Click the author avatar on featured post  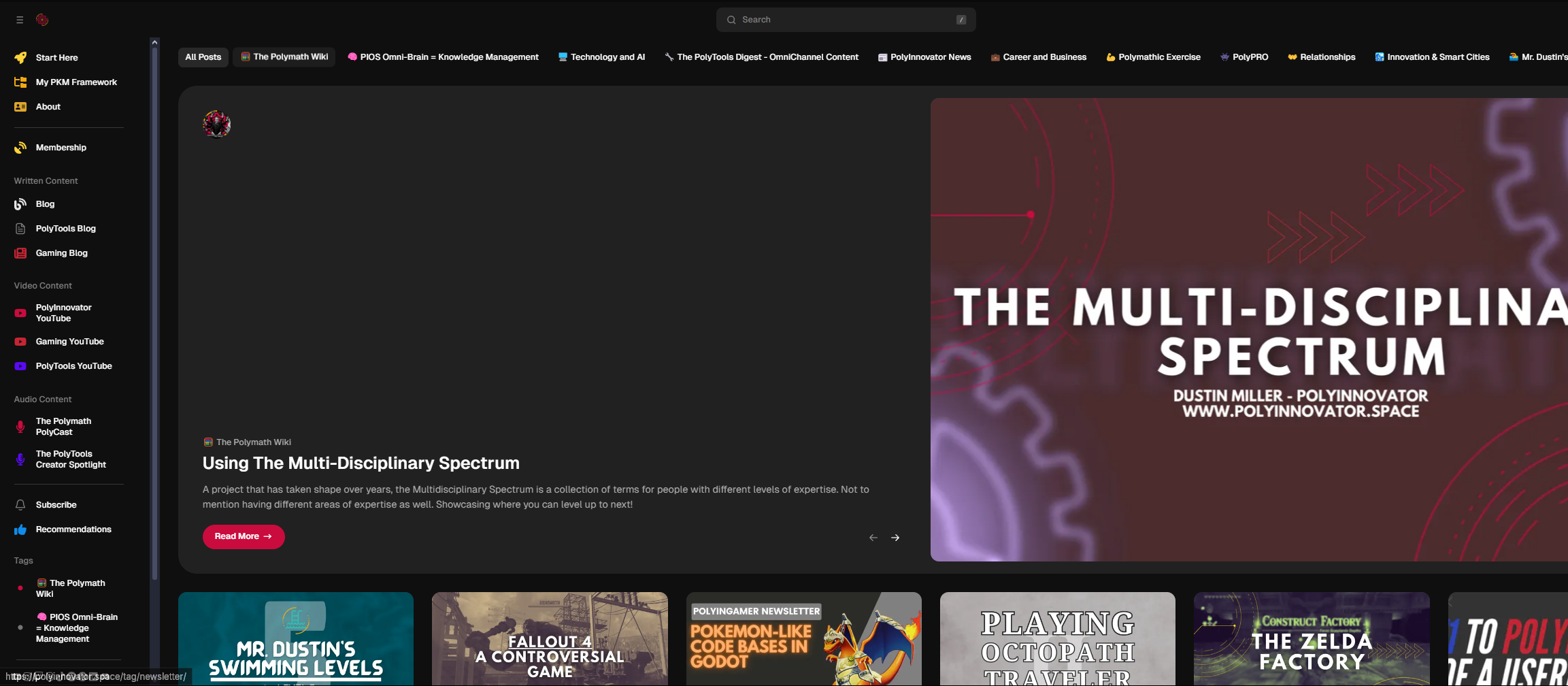click(216, 125)
